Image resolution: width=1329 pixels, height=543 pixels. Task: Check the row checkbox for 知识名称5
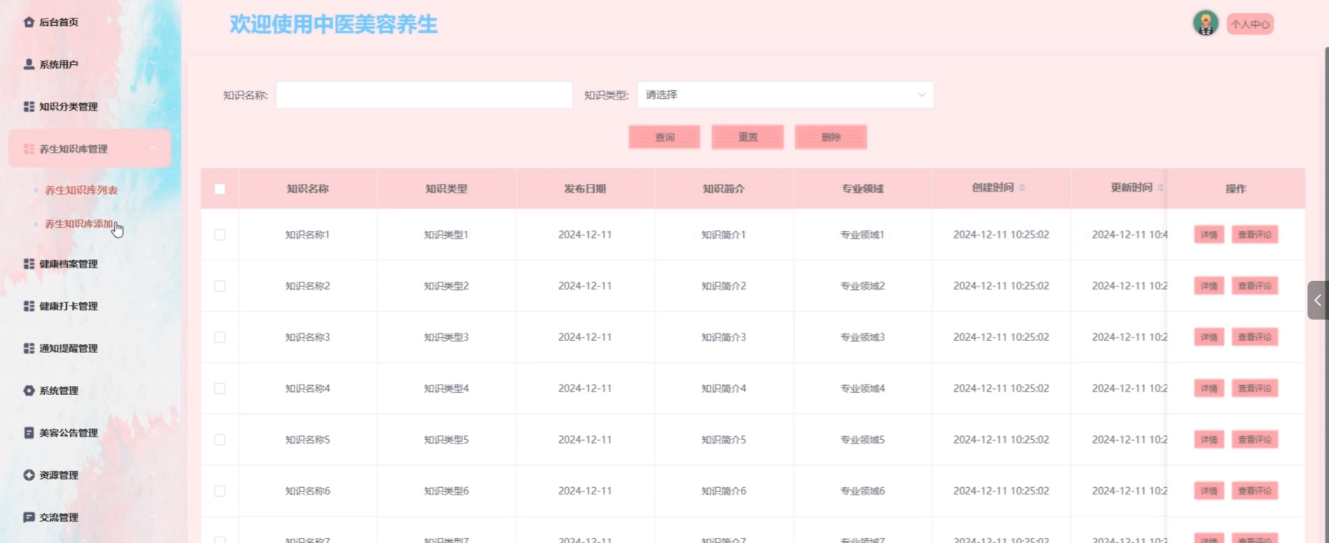point(220,440)
